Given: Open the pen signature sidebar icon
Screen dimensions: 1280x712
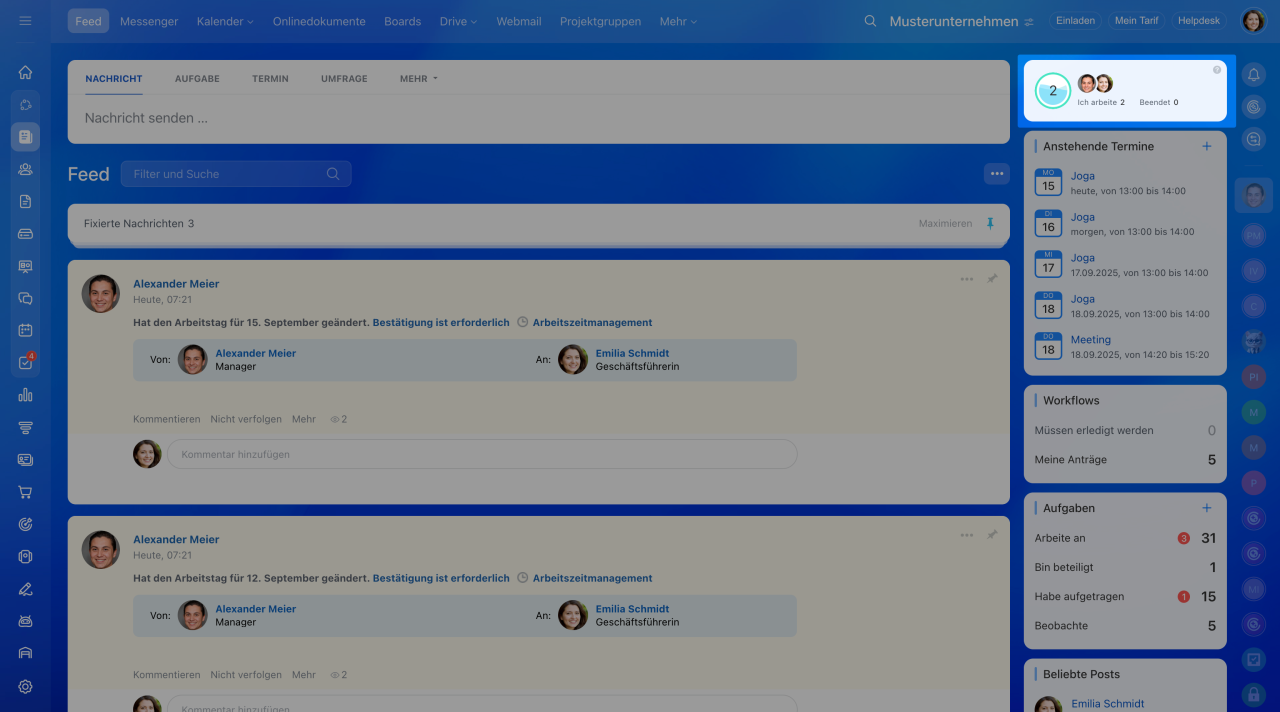Looking at the screenshot, I should point(25,589).
